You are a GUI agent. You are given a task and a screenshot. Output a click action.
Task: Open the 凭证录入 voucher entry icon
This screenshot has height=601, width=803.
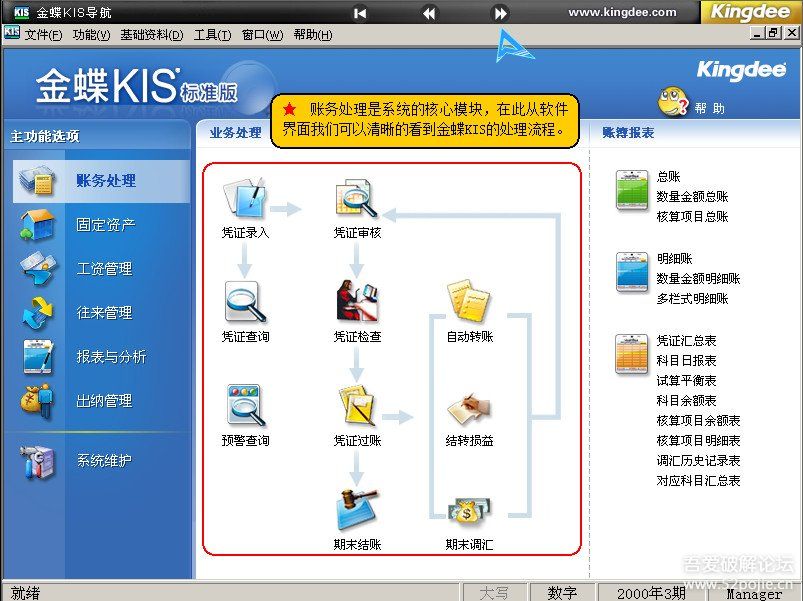coord(244,199)
